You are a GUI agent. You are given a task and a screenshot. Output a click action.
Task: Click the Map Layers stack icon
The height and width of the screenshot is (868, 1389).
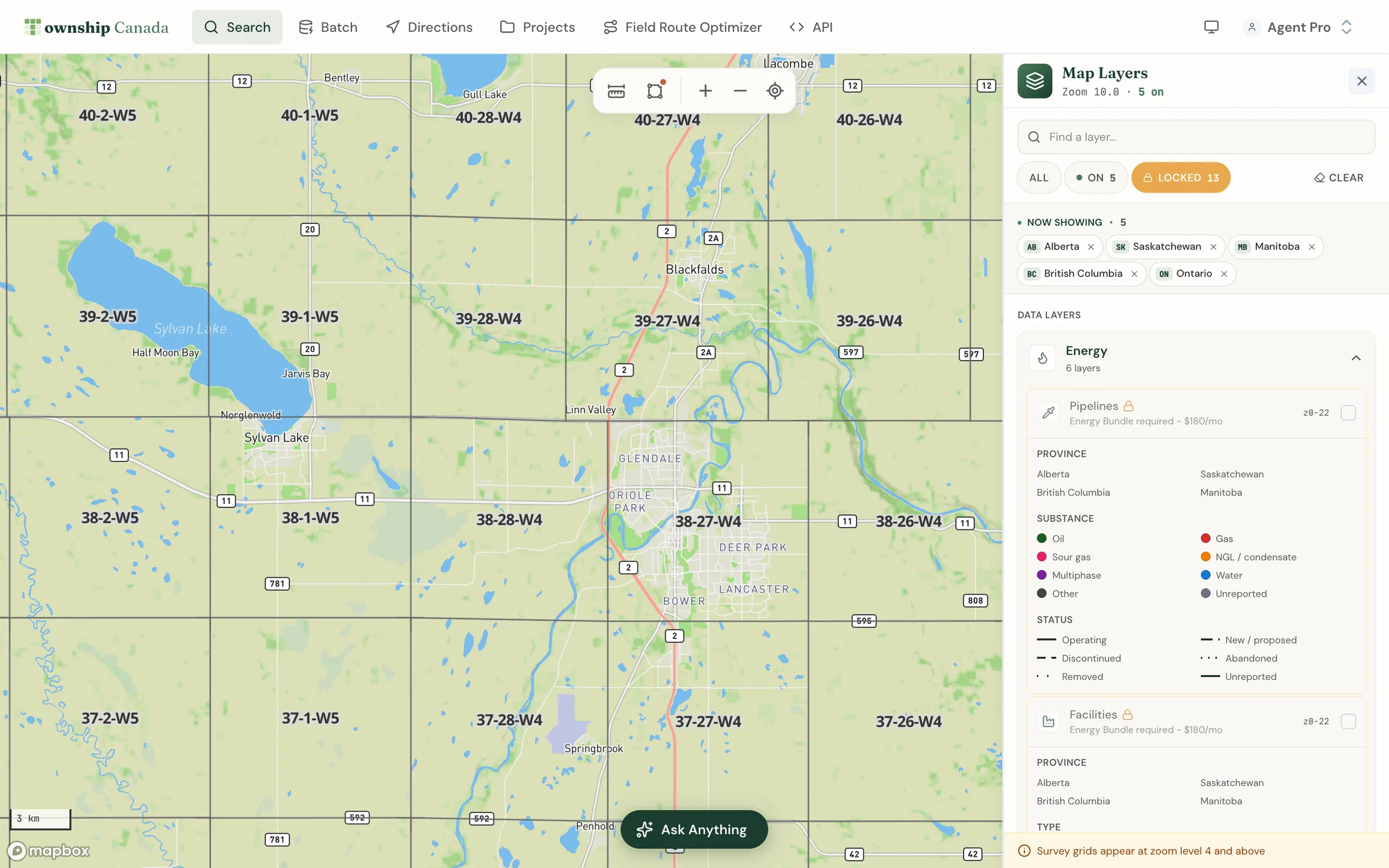point(1035,81)
